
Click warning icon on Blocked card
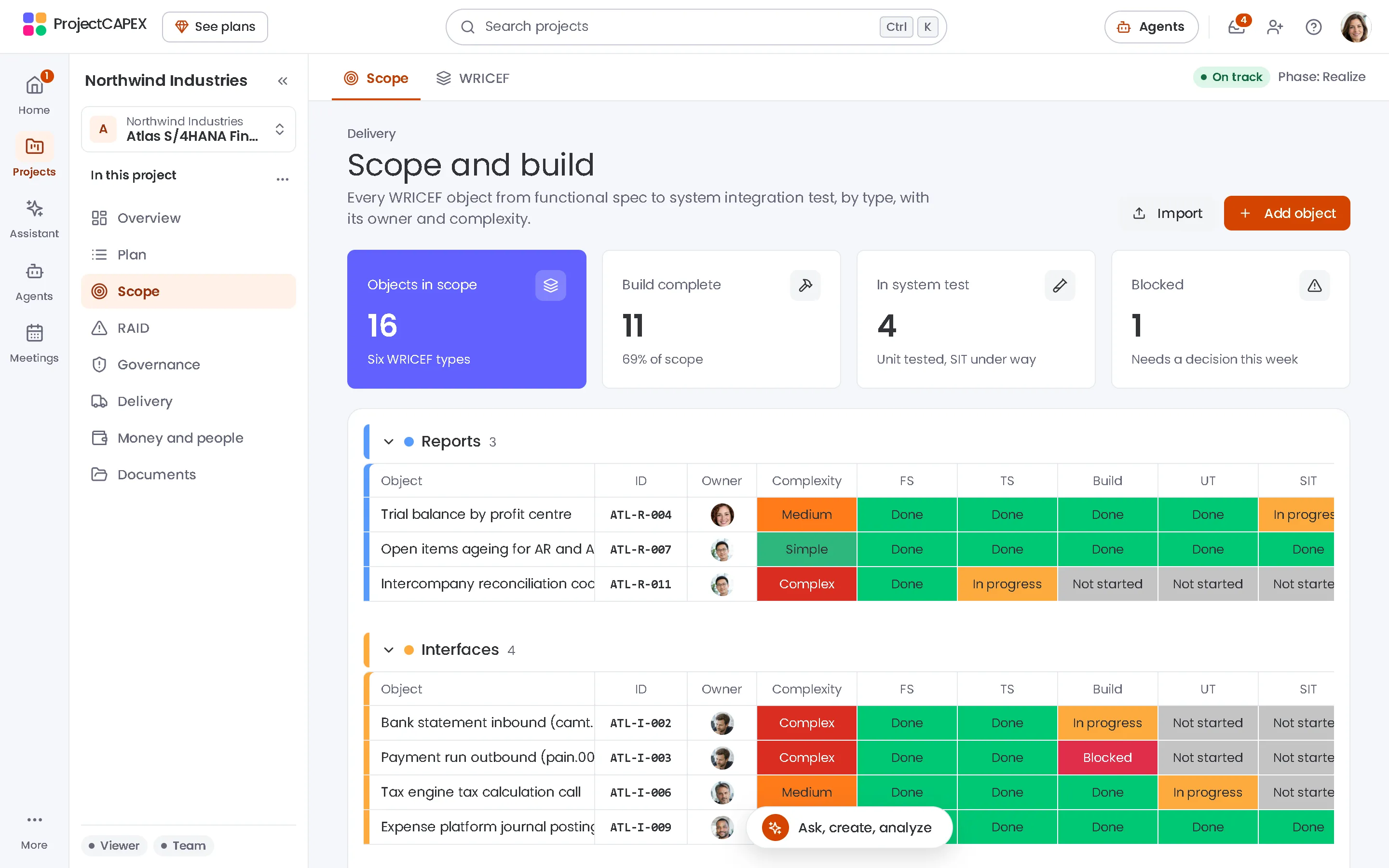(x=1314, y=285)
